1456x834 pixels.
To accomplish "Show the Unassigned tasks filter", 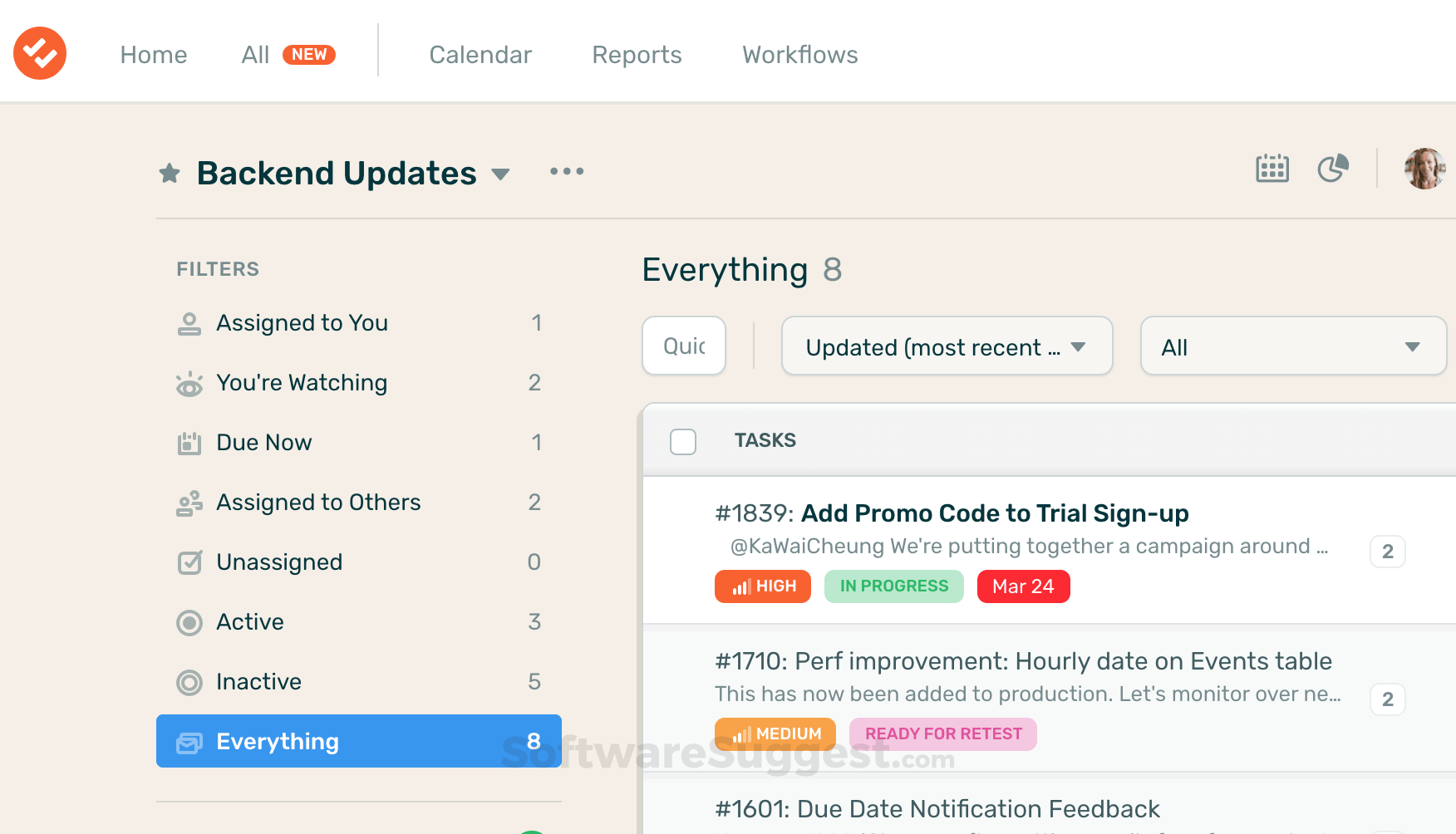I will coord(278,562).
